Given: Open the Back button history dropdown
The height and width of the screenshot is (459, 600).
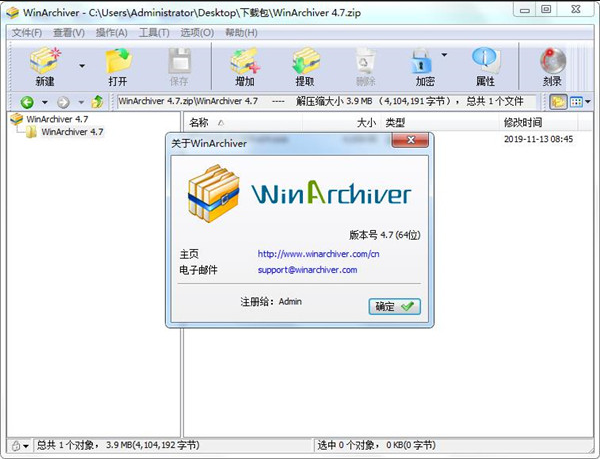Looking at the screenshot, I should [45, 102].
